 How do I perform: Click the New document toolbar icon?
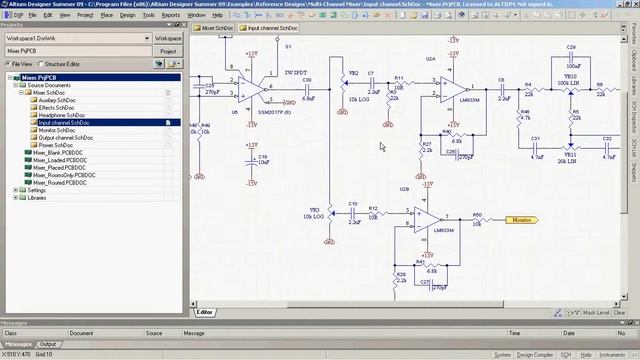pos(402,15)
